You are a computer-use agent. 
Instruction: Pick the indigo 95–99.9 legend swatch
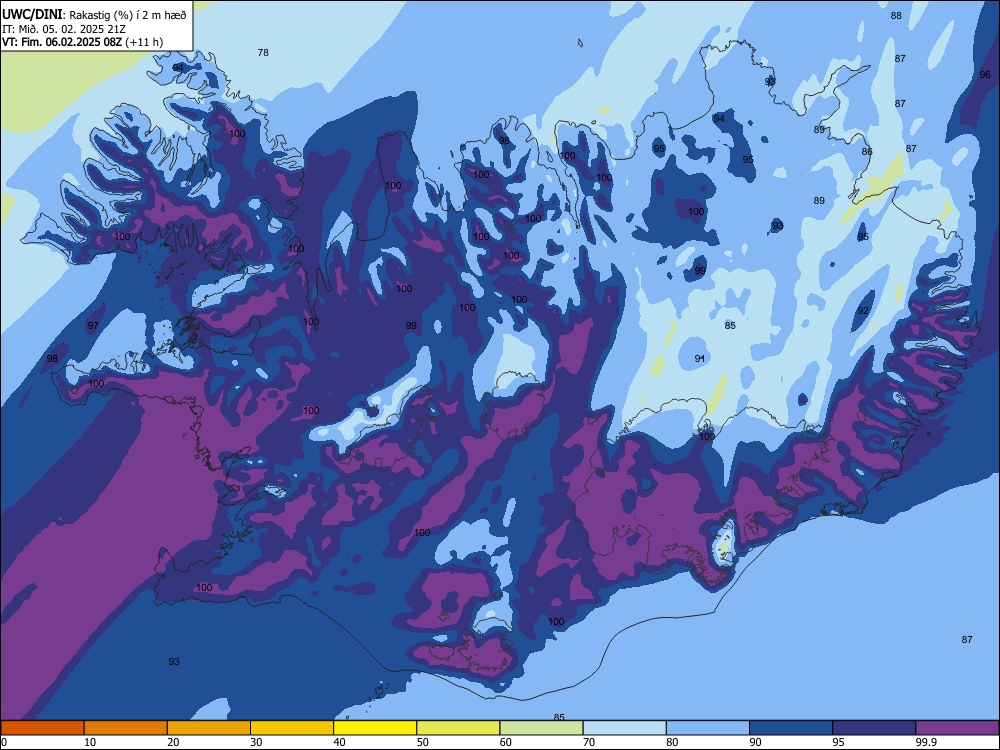874,728
